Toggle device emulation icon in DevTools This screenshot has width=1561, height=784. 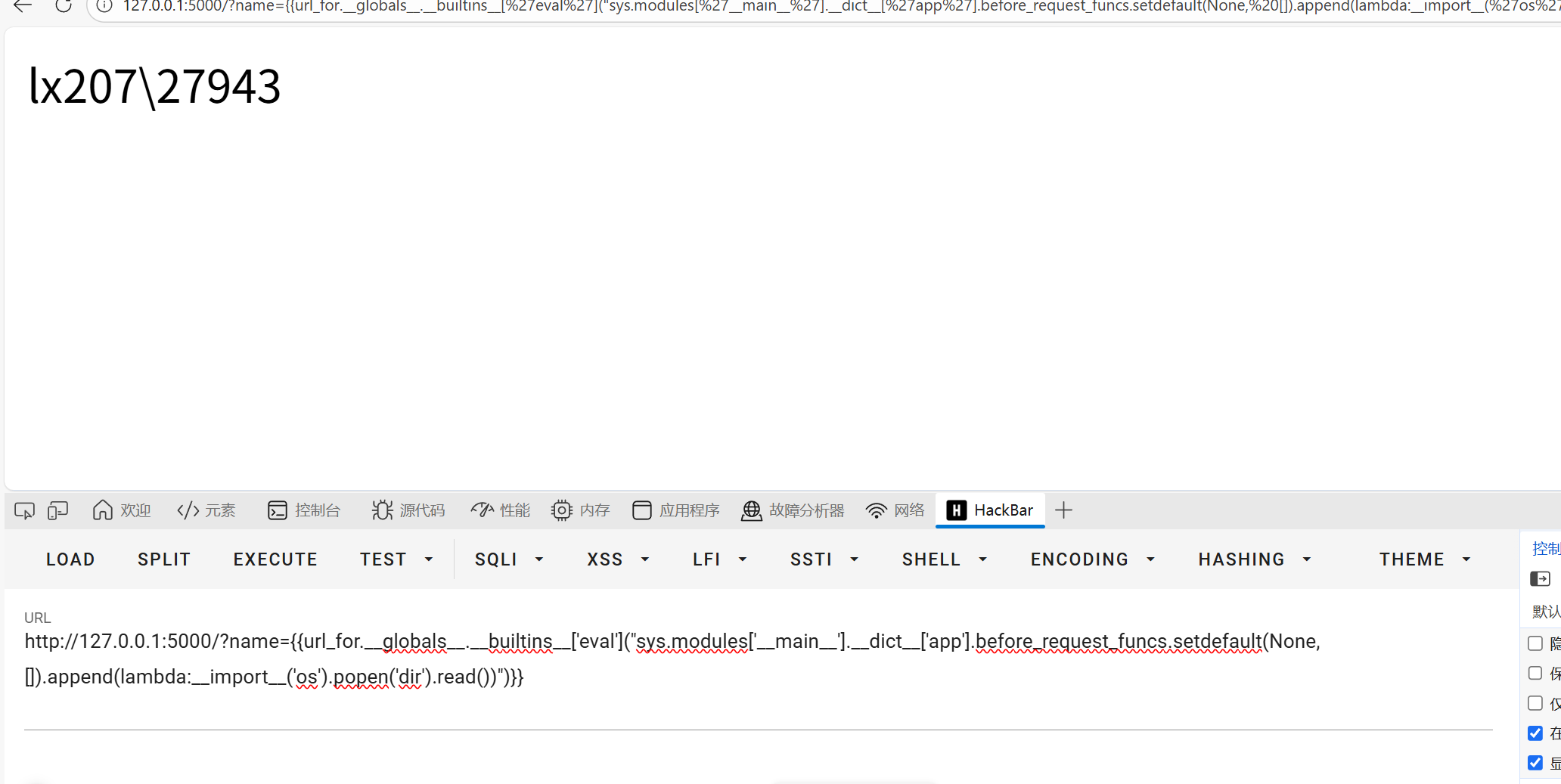click(57, 511)
